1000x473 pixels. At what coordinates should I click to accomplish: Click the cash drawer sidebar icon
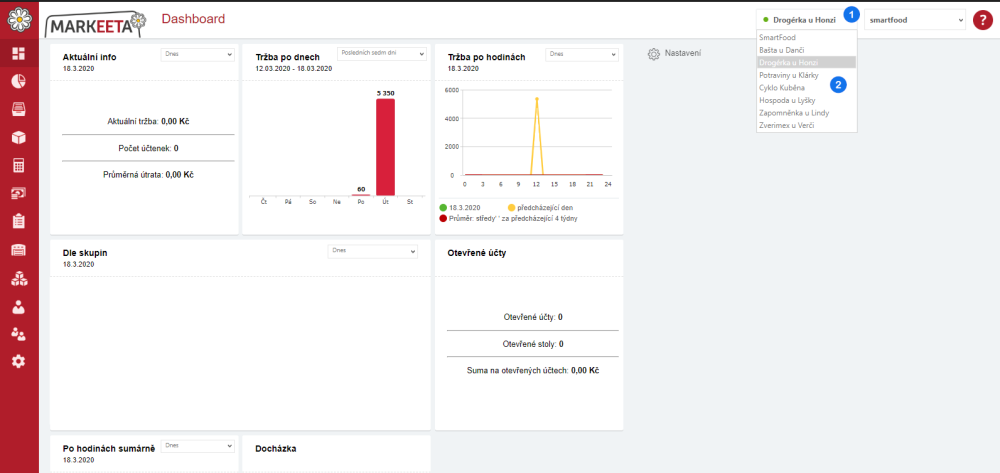pyautogui.click(x=19, y=110)
